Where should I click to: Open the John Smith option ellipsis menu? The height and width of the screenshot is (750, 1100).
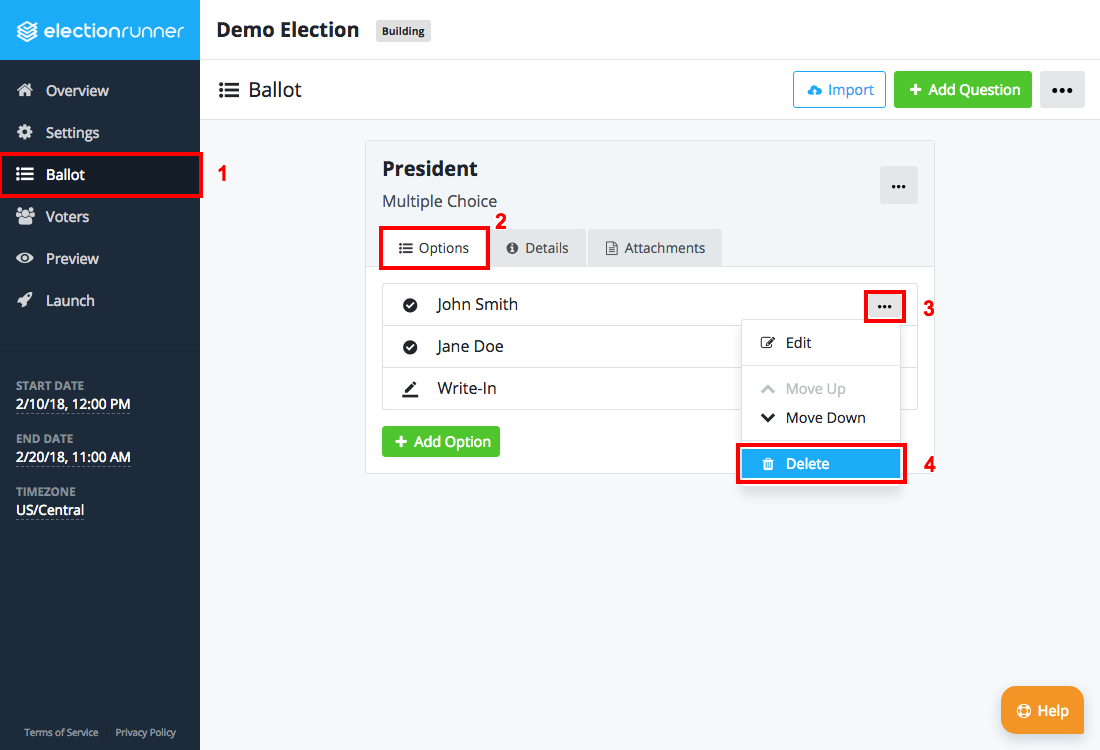[x=885, y=307]
